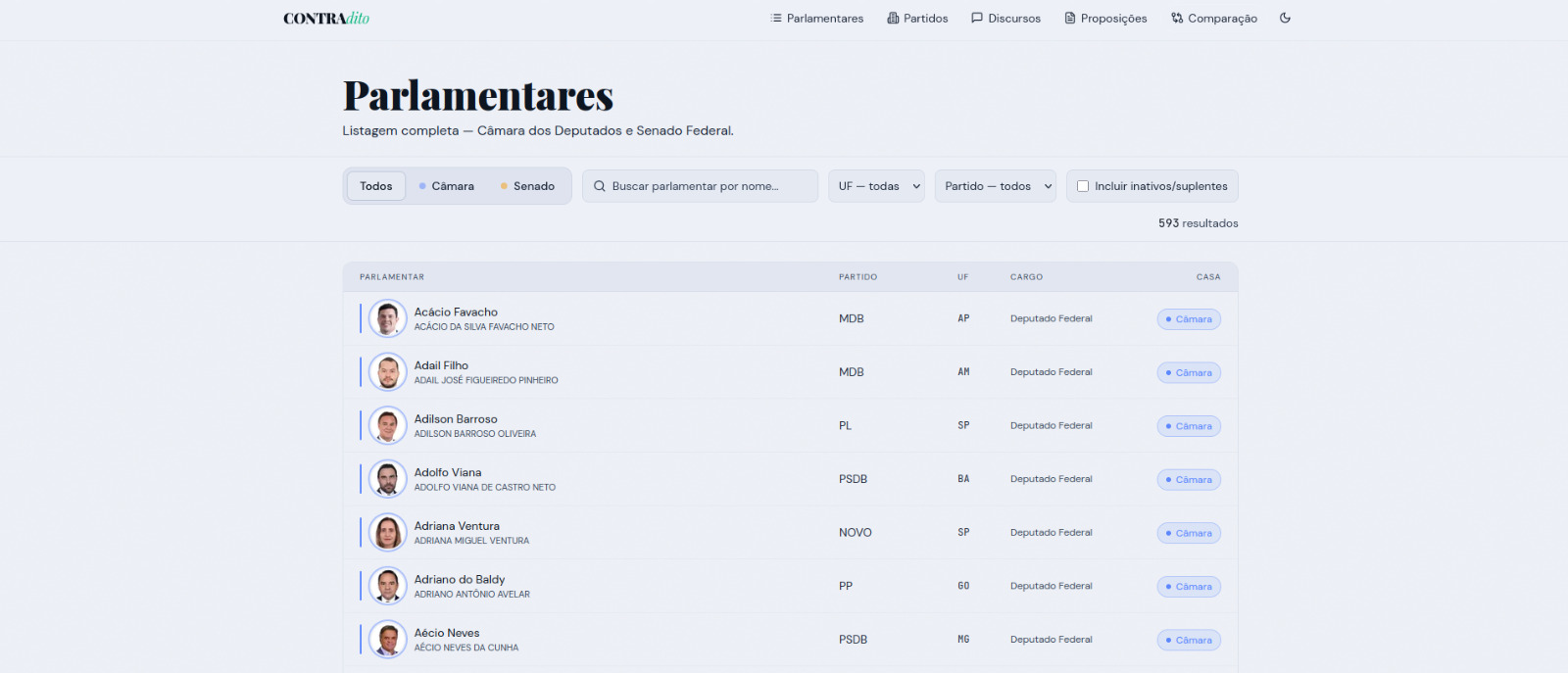Click the UF column header
Viewport: 1568px width, 673px height.
[x=963, y=277]
